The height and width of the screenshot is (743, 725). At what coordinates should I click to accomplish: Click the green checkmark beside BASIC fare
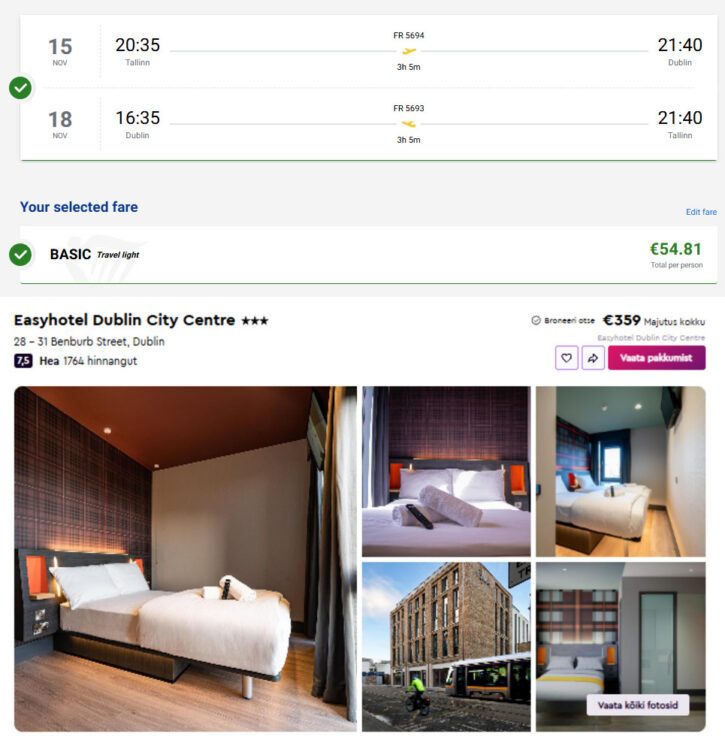[20, 254]
